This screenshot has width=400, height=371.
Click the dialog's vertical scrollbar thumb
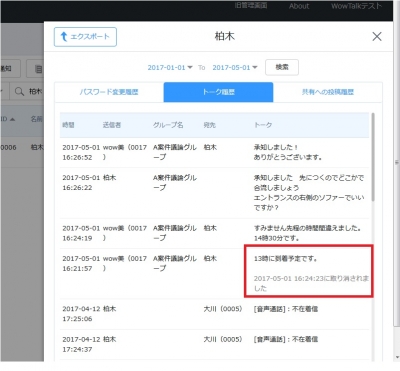tap(373, 157)
